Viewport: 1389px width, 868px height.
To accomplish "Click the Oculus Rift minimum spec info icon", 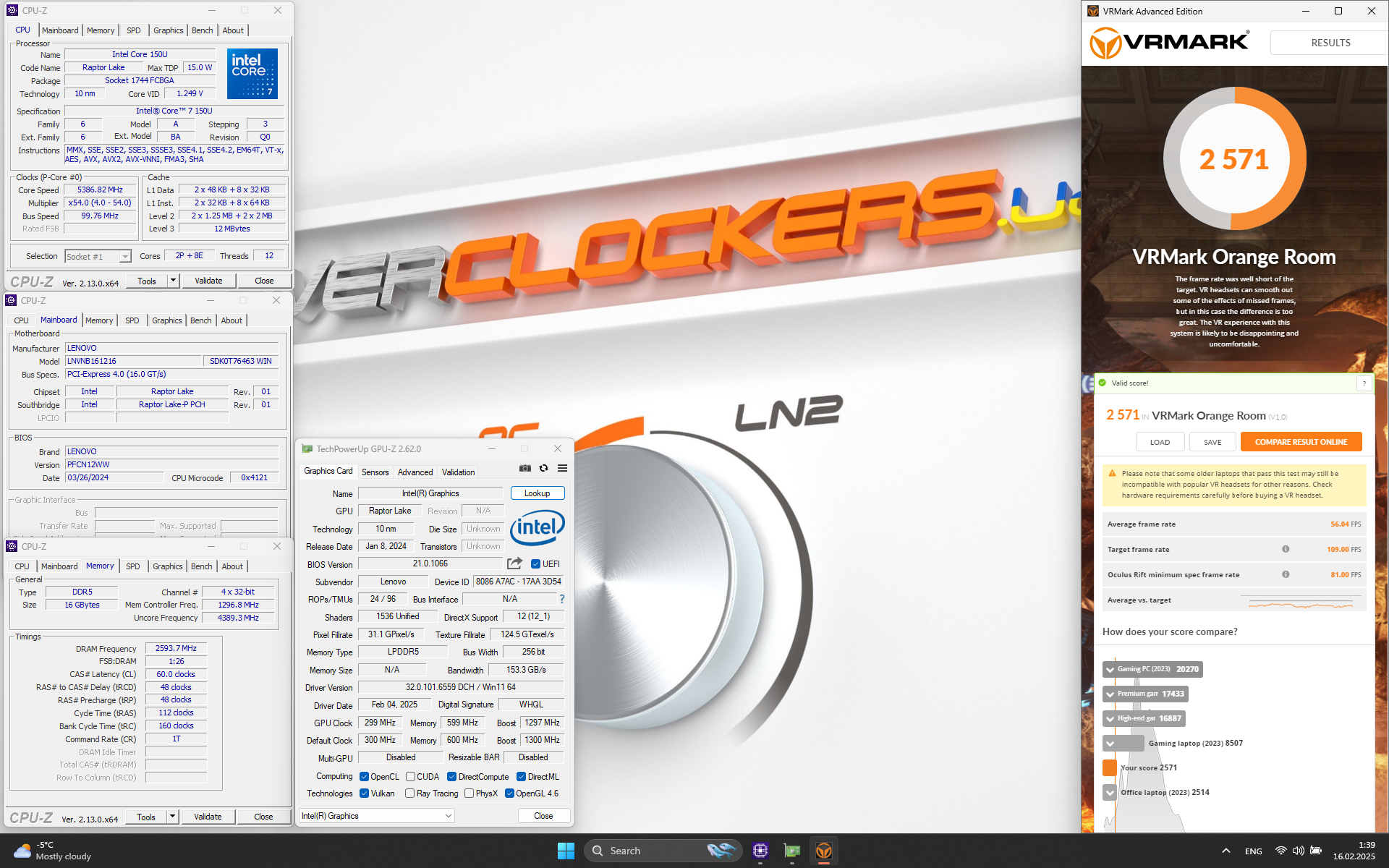I will (x=1286, y=574).
